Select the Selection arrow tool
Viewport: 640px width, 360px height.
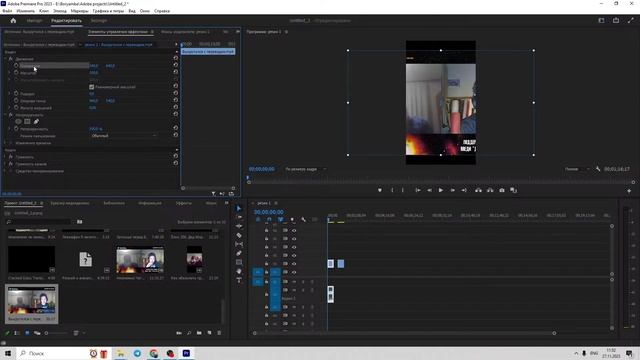point(239,209)
